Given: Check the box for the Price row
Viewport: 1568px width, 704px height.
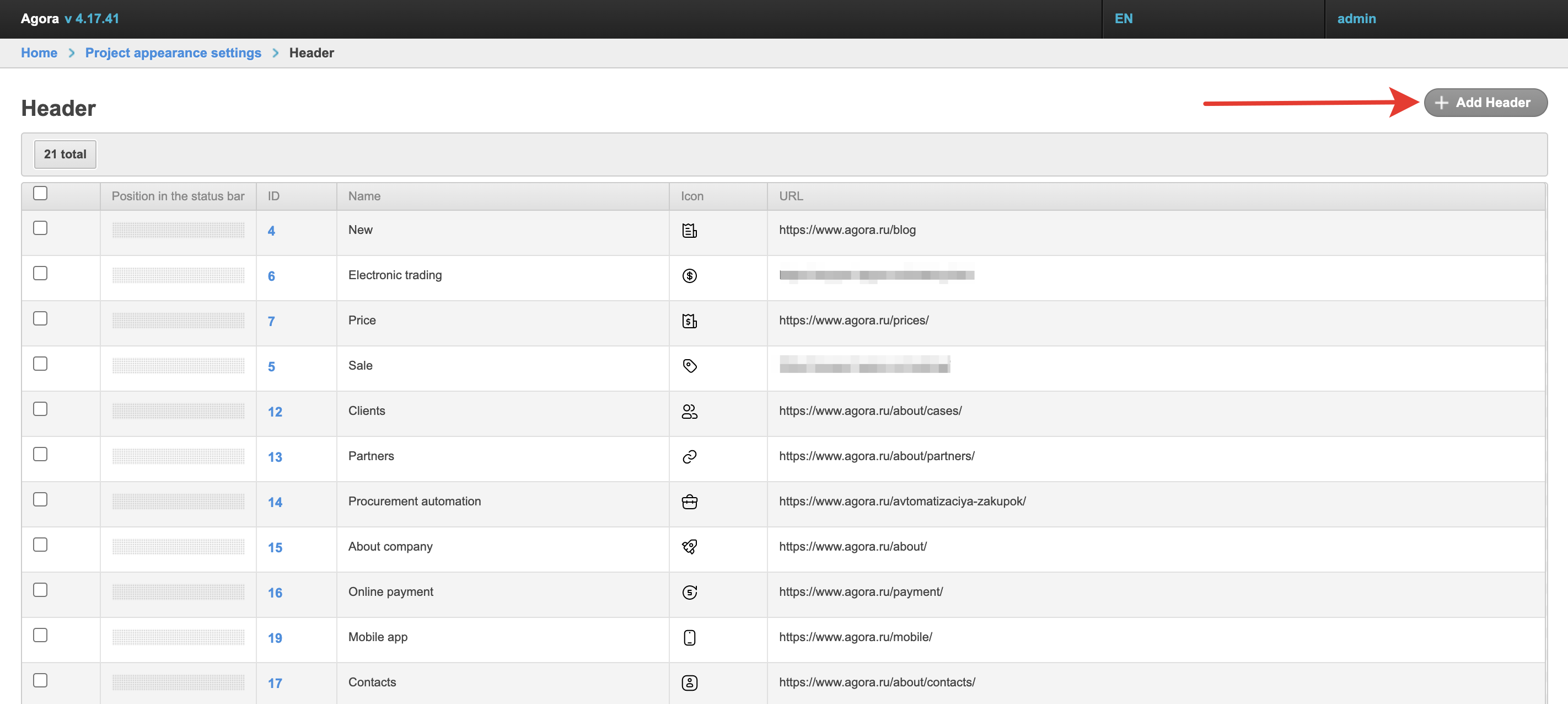Looking at the screenshot, I should coord(40,318).
